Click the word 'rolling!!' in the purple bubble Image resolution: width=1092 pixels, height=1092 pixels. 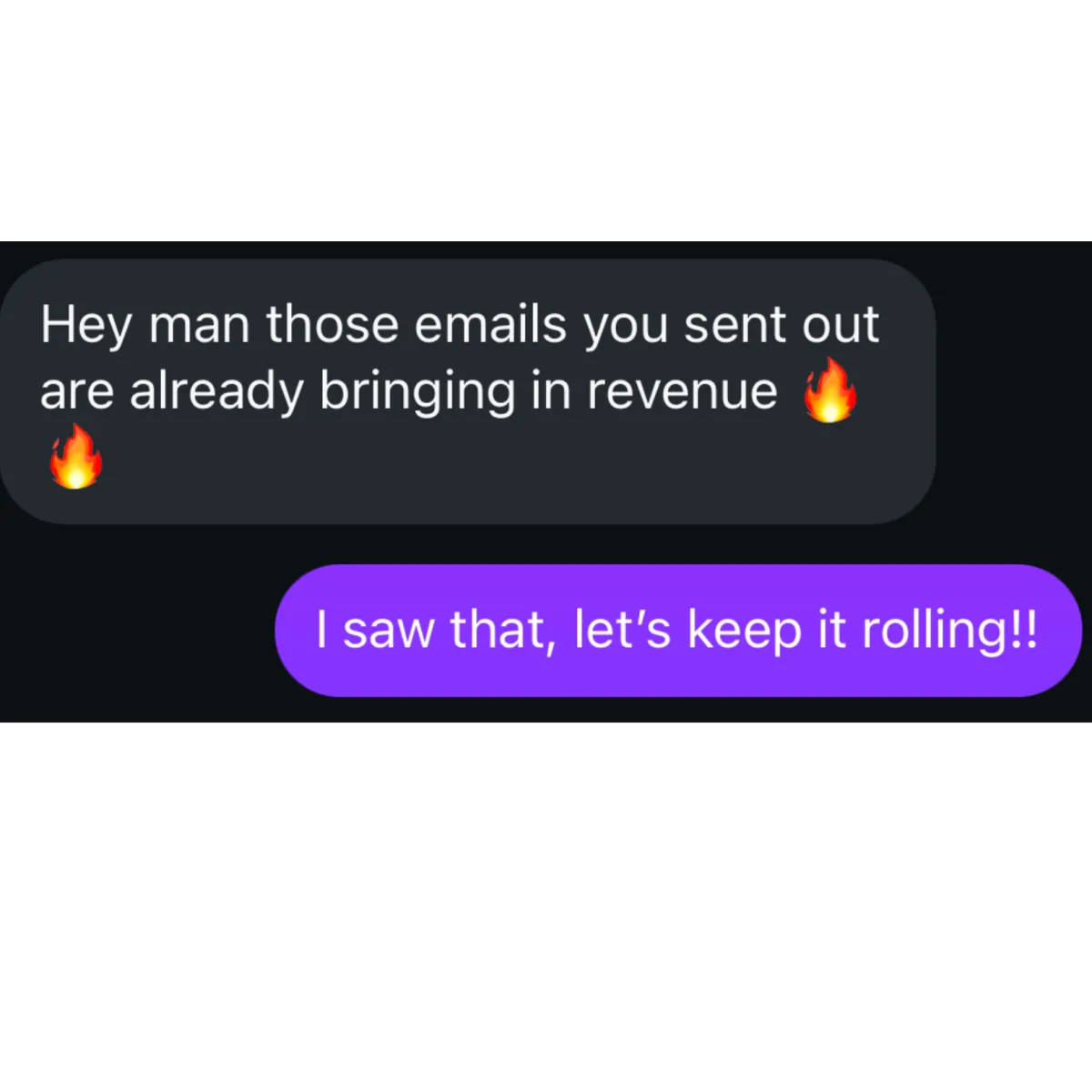(x=949, y=631)
